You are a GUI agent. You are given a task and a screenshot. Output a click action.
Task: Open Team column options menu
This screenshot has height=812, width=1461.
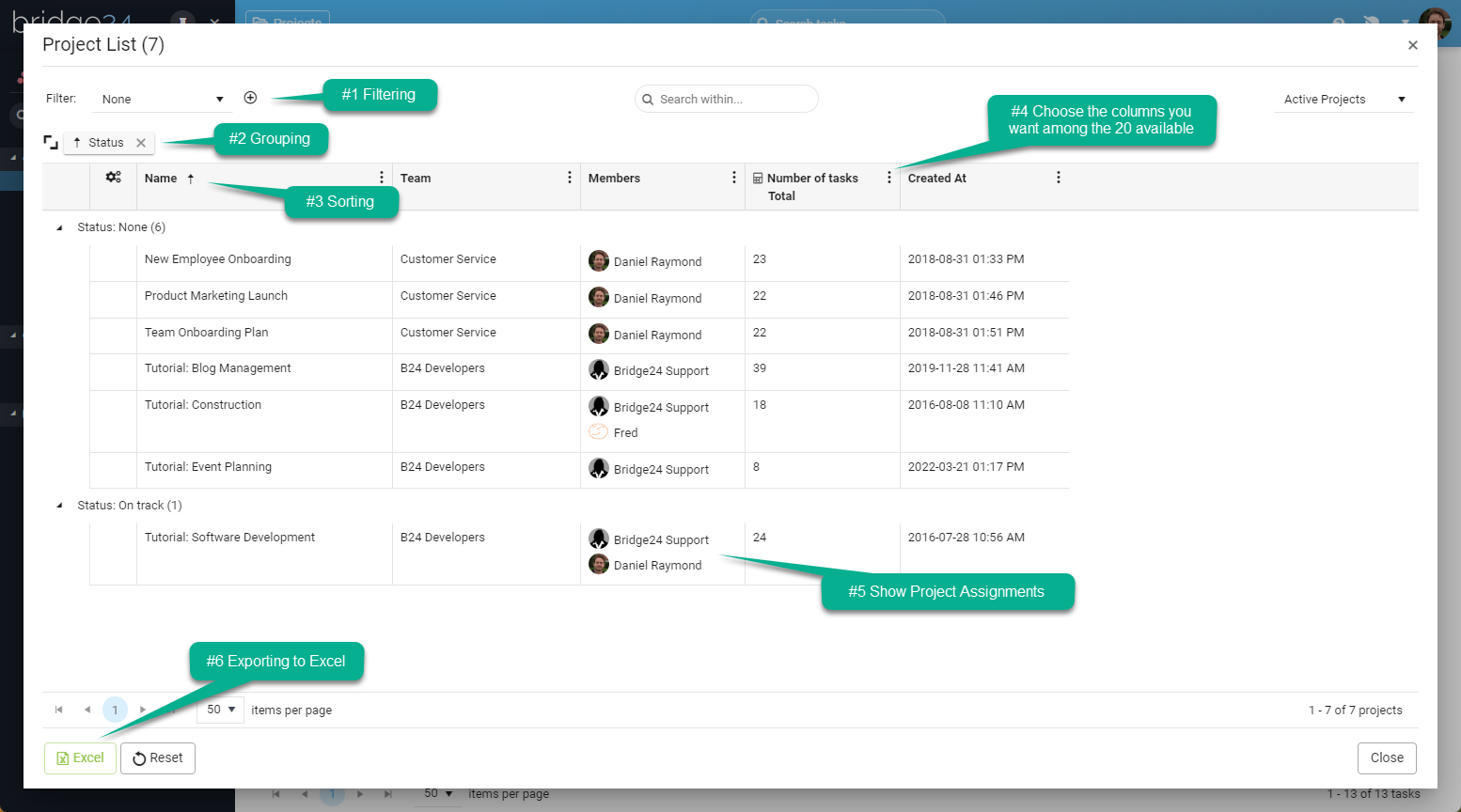click(x=569, y=178)
